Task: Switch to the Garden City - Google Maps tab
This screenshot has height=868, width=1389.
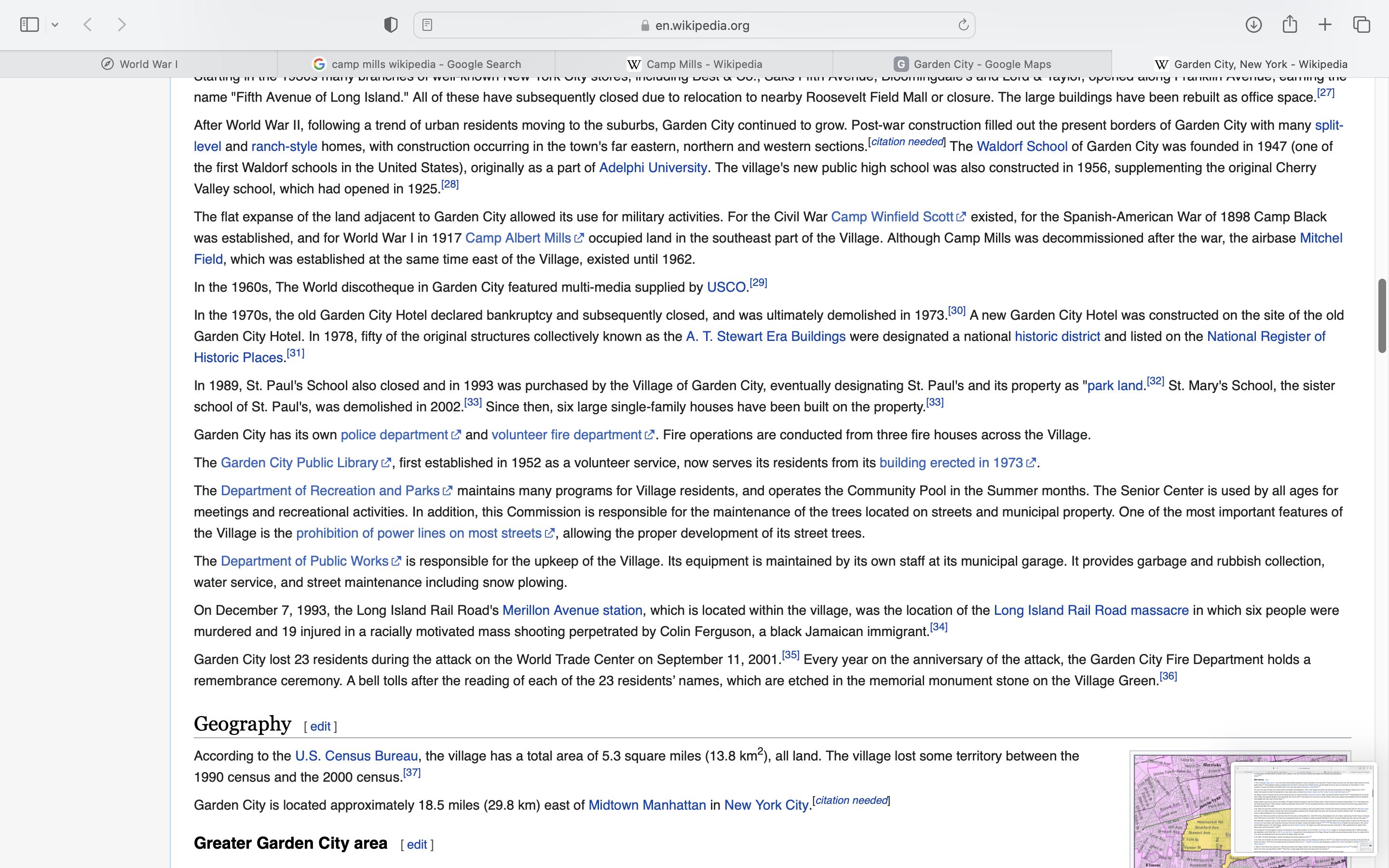Action: tap(972, 64)
